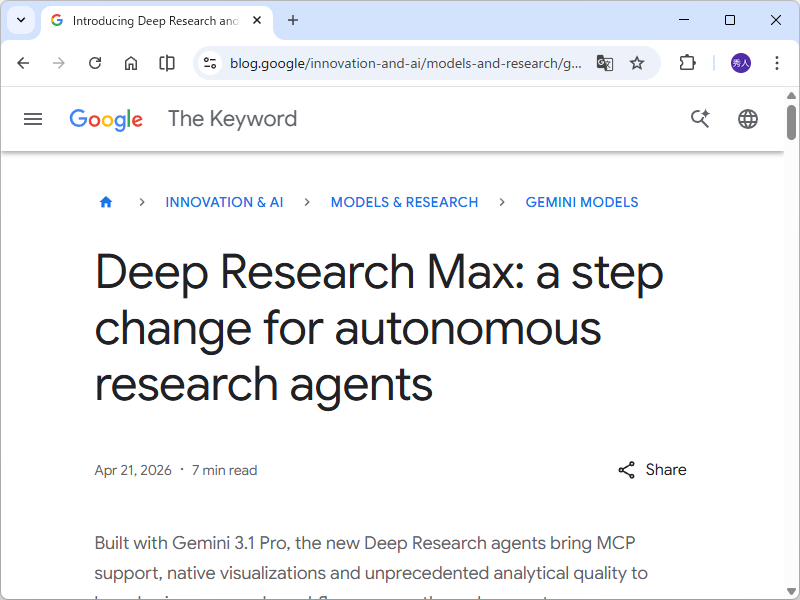Click the blog.google URL address field
The width and height of the screenshot is (800, 600).
pyautogui.click(x=406, y=63)
